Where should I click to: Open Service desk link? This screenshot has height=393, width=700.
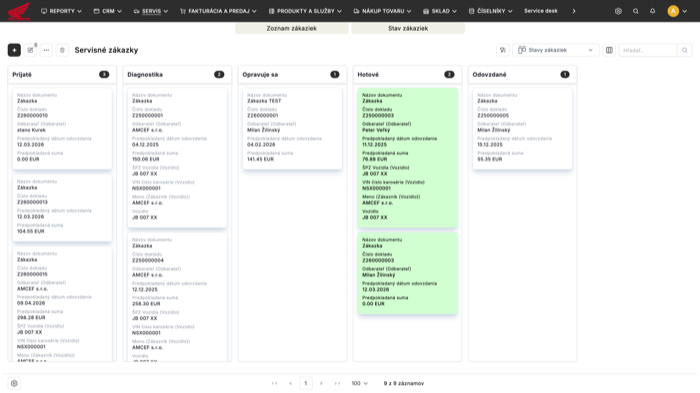click(x=541, y=11)
